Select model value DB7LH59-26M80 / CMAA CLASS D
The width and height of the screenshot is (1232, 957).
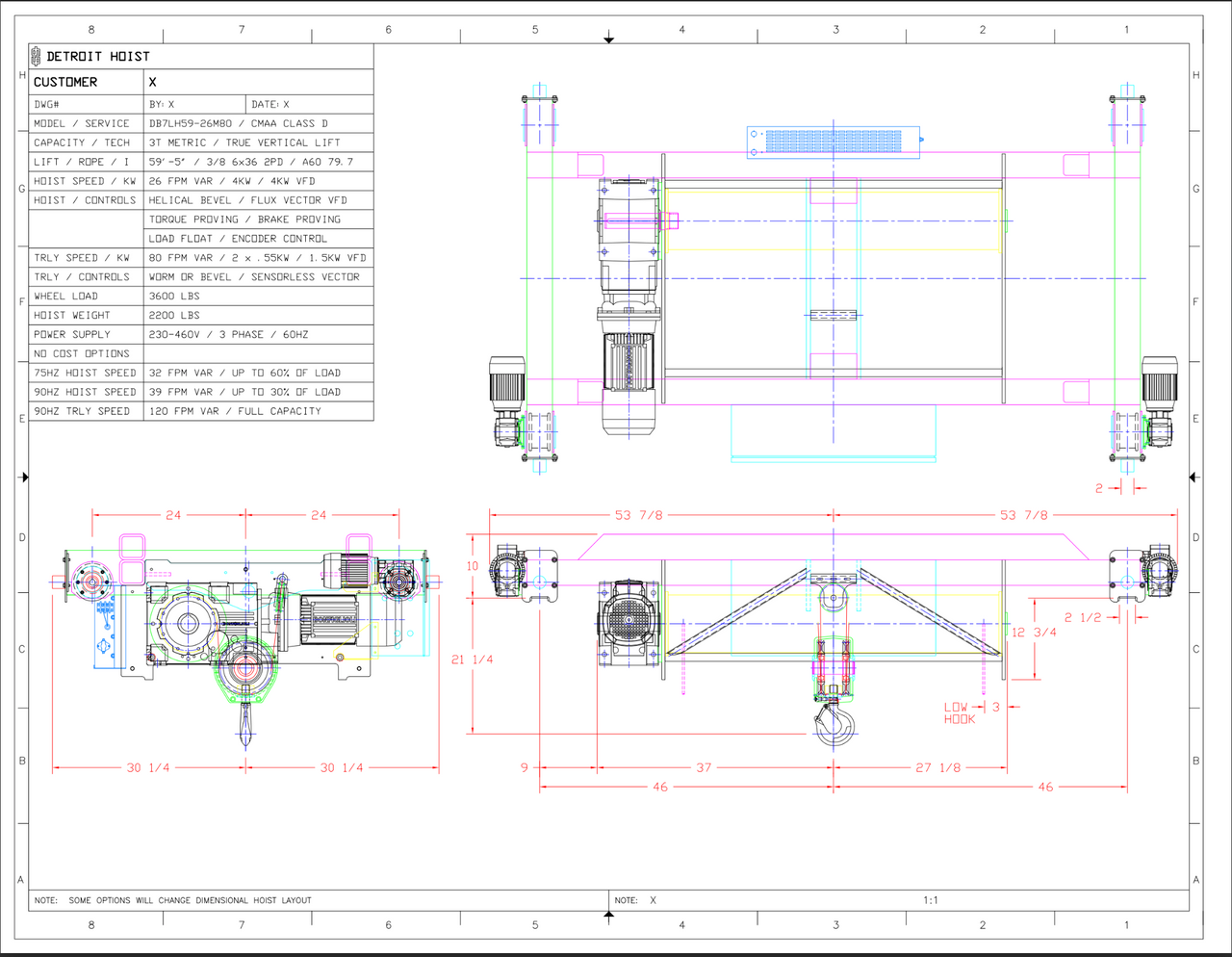[x=238, y=123]
